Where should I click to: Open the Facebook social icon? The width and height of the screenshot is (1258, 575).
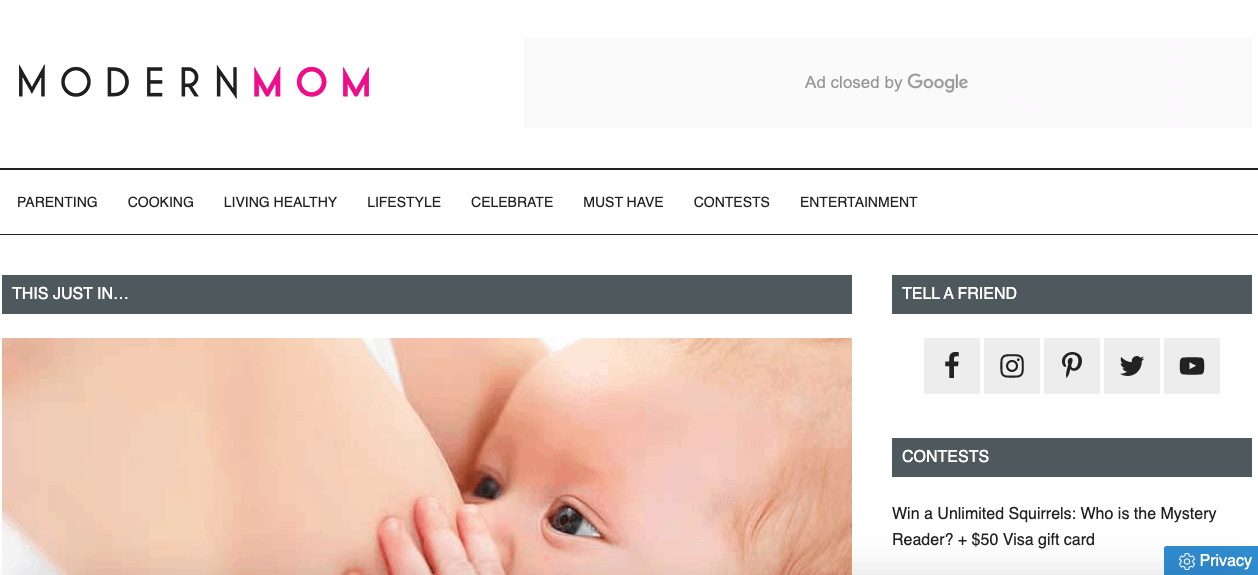pos(951,366)
